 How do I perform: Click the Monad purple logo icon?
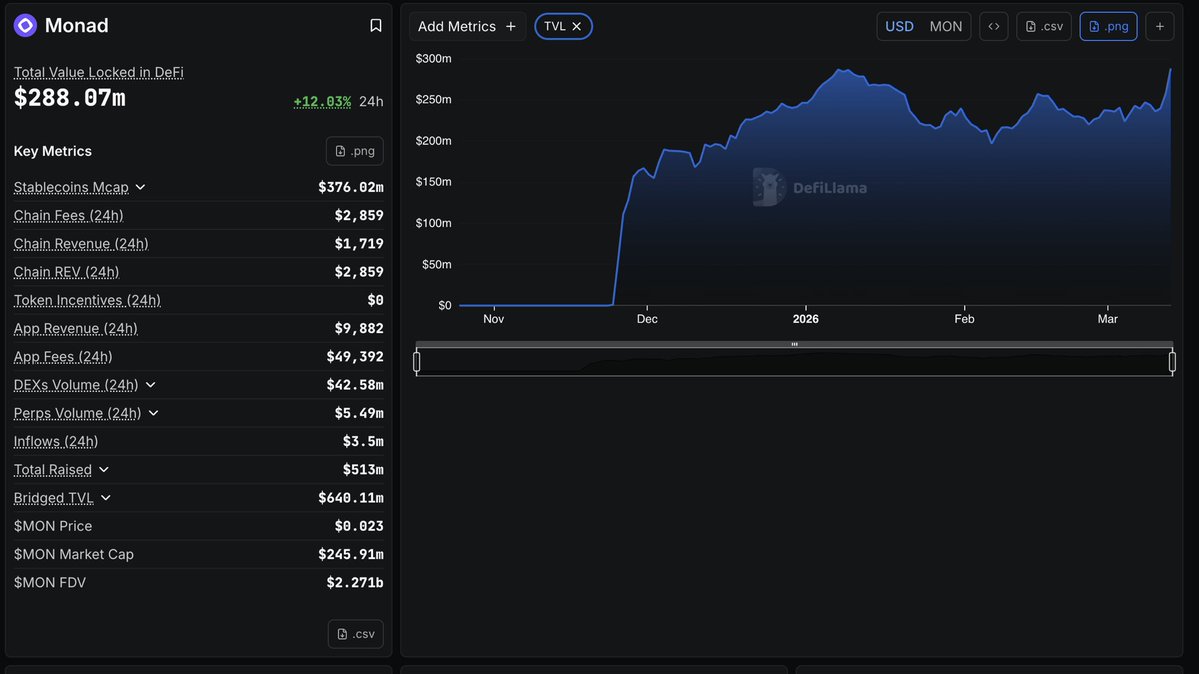(25, 25)
